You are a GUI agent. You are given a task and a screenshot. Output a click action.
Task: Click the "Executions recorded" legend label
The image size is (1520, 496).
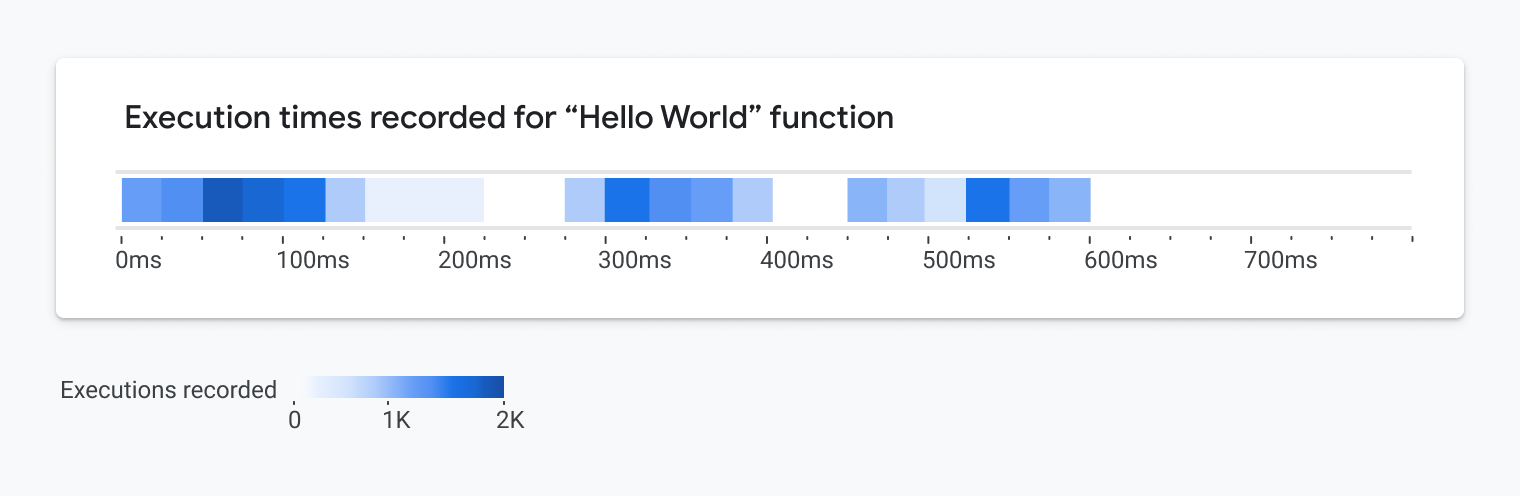click(168, 390)
